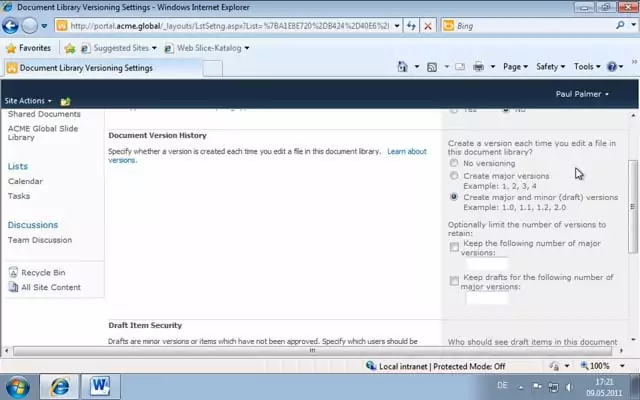Screen dimensions: 640x400
Task: Open ACME Global Slide Library link
Action: pos(43,133)
